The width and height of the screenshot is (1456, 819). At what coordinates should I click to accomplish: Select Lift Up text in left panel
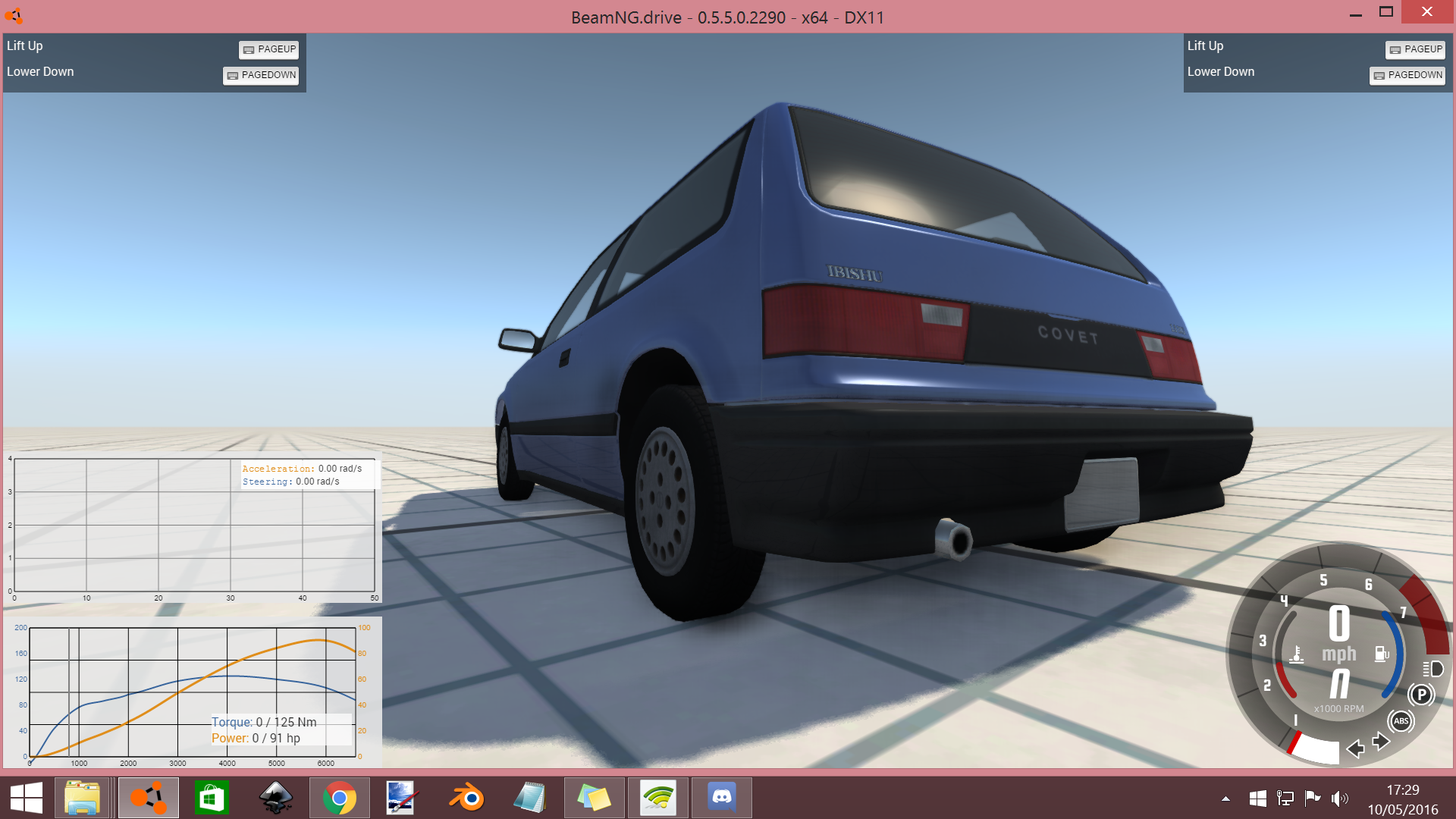25,46
